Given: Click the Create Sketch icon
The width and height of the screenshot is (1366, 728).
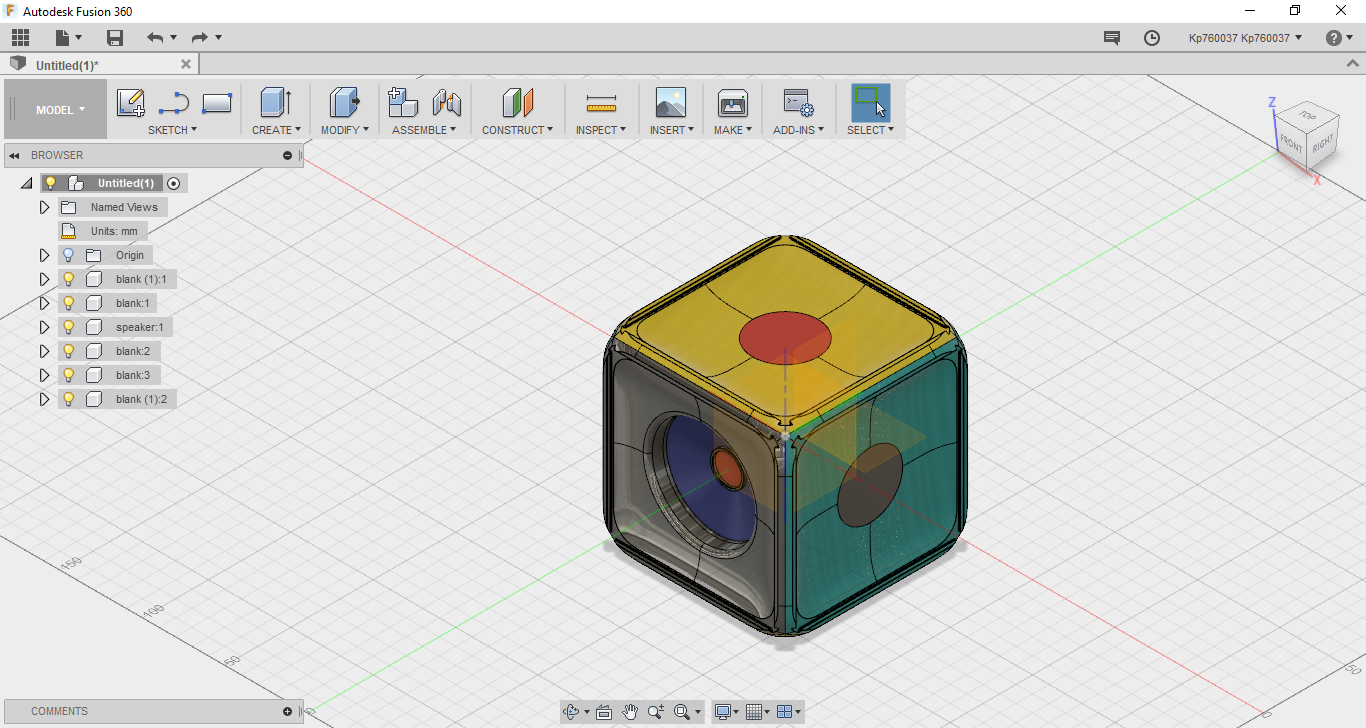Looking at the screenshot, I should coord(131,103).
